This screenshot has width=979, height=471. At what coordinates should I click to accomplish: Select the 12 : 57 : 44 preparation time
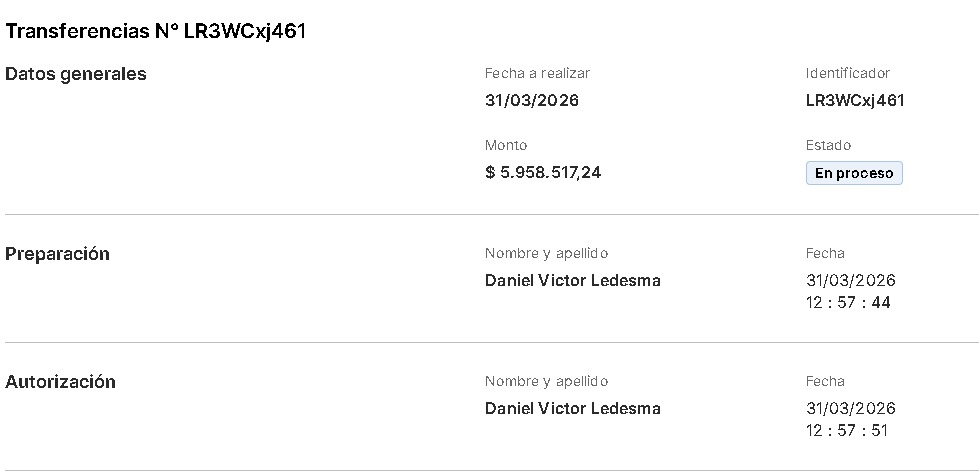click(848, 302)
